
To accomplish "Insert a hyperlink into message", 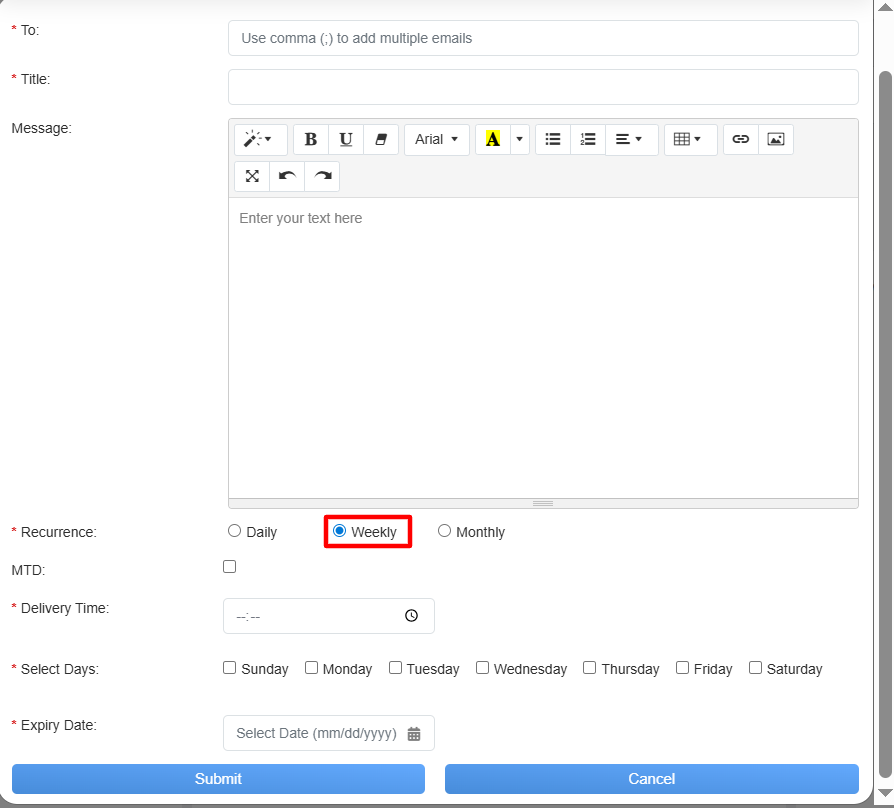I will [x=741, y=140].
